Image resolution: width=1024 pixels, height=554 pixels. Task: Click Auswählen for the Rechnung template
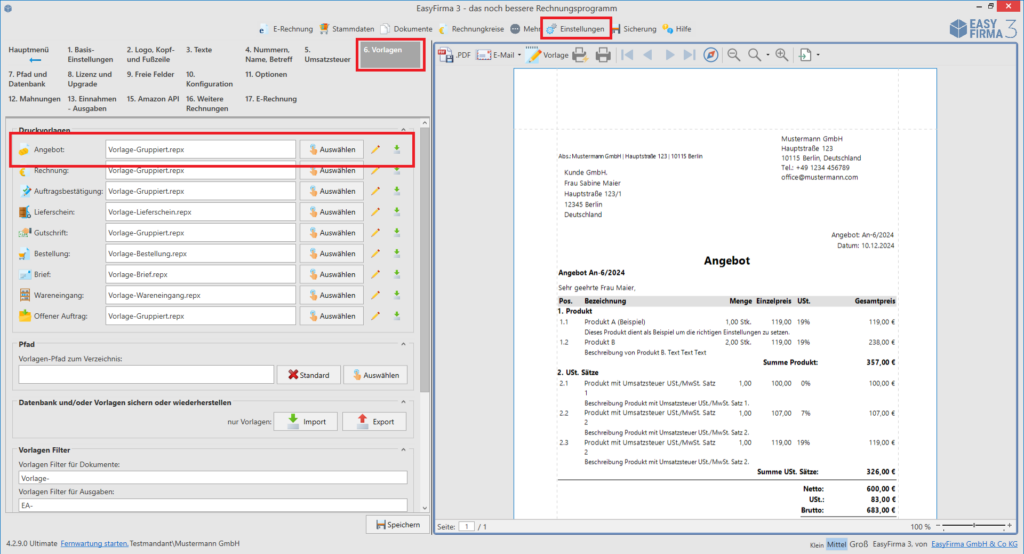pyautogui.click(x=332, y=171)
